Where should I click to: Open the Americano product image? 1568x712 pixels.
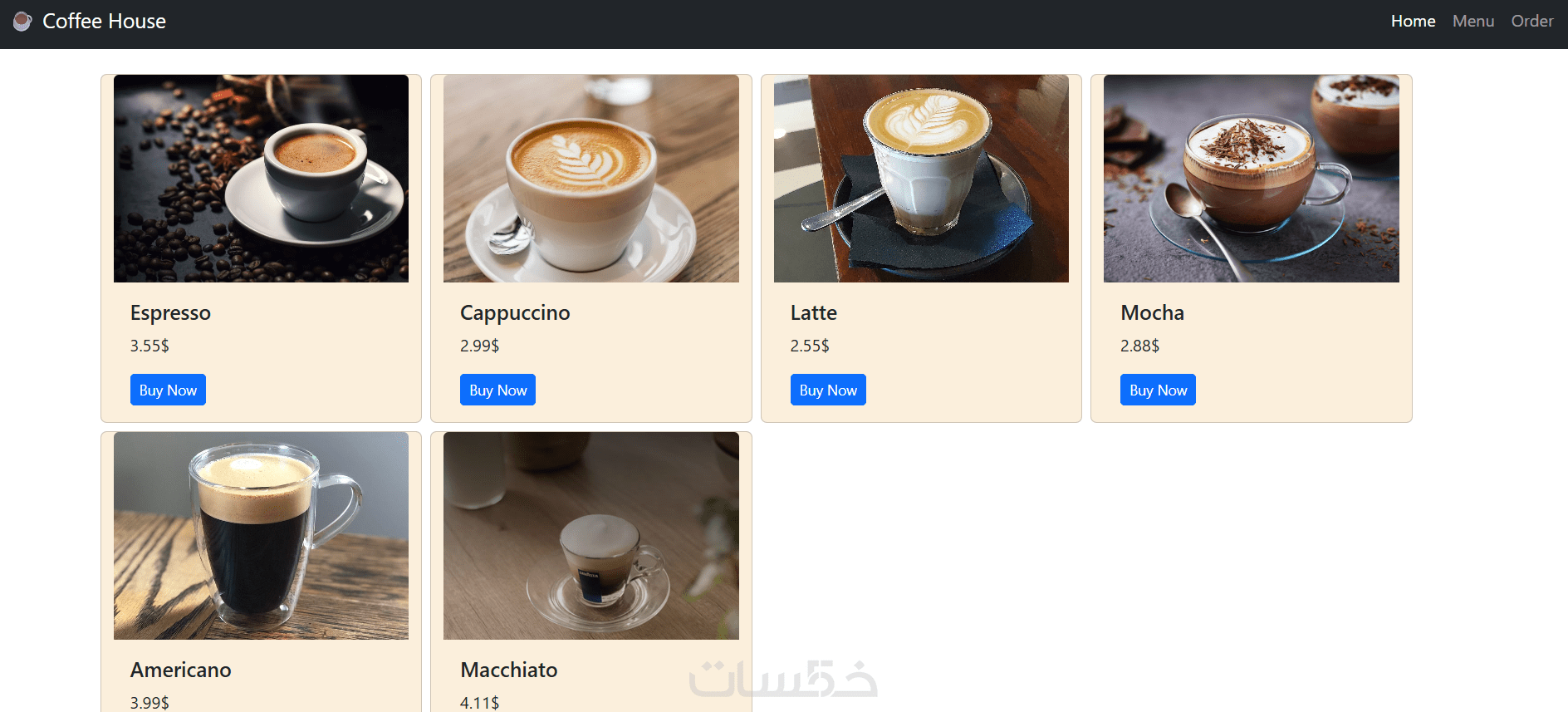pos(261,536)
